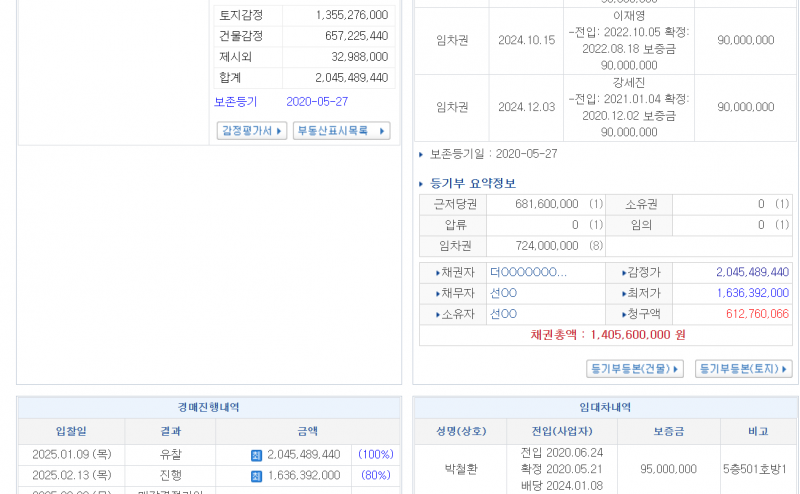Open the 감정평가서 appraisal report button
This screenshot has height=494, width=800.
tap(252, 131)
